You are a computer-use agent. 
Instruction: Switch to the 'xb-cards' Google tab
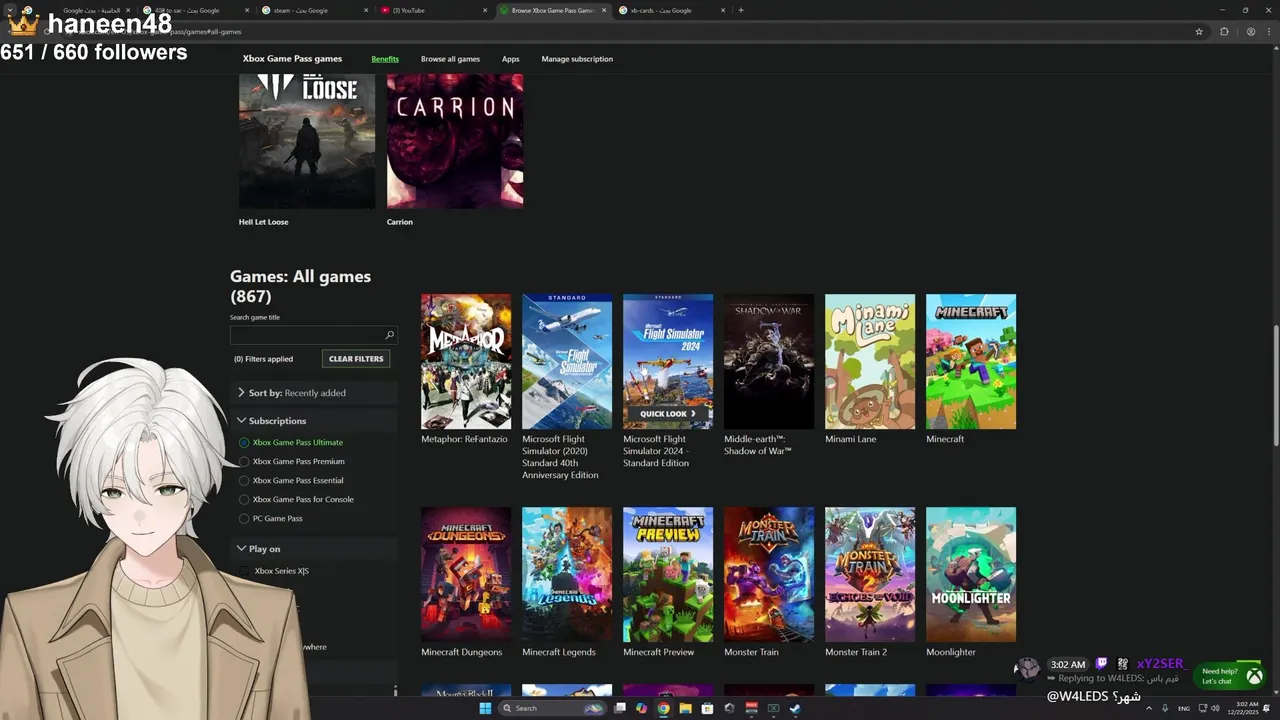coord(670,10)
